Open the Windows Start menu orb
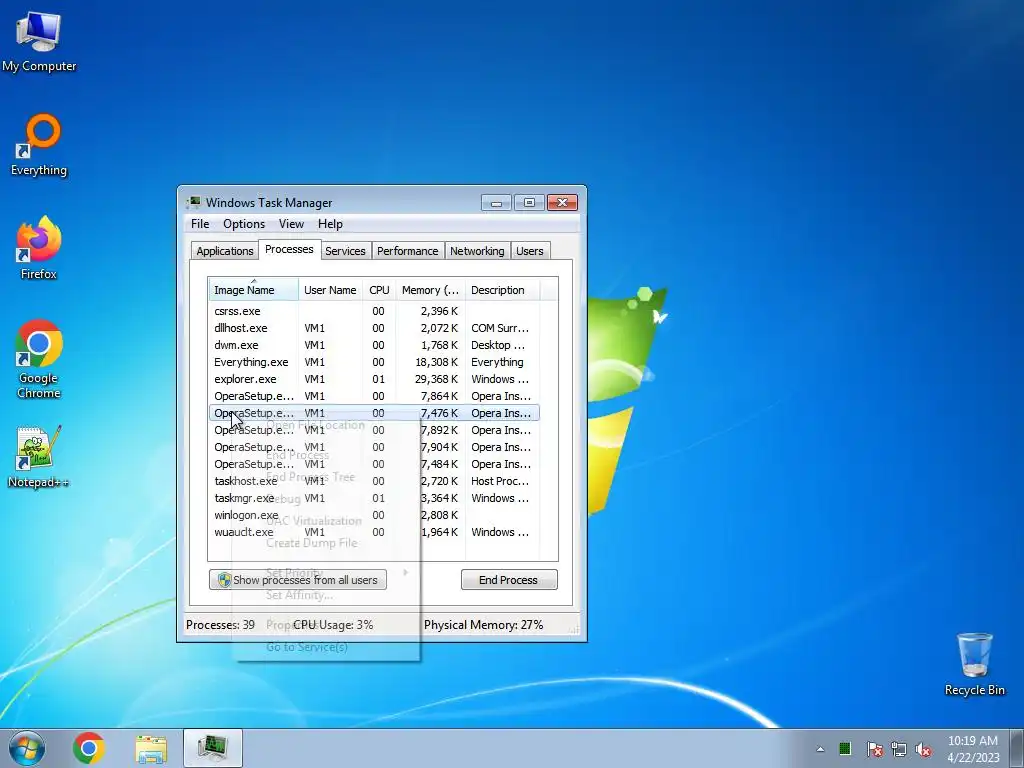The image size is (1024, 768). coord(27,748)
